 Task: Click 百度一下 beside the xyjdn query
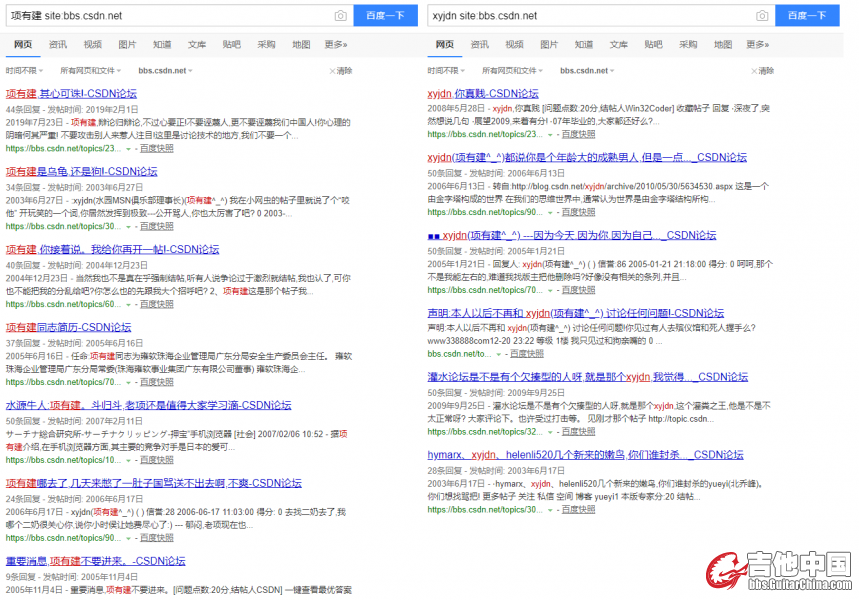click(807, 15)
